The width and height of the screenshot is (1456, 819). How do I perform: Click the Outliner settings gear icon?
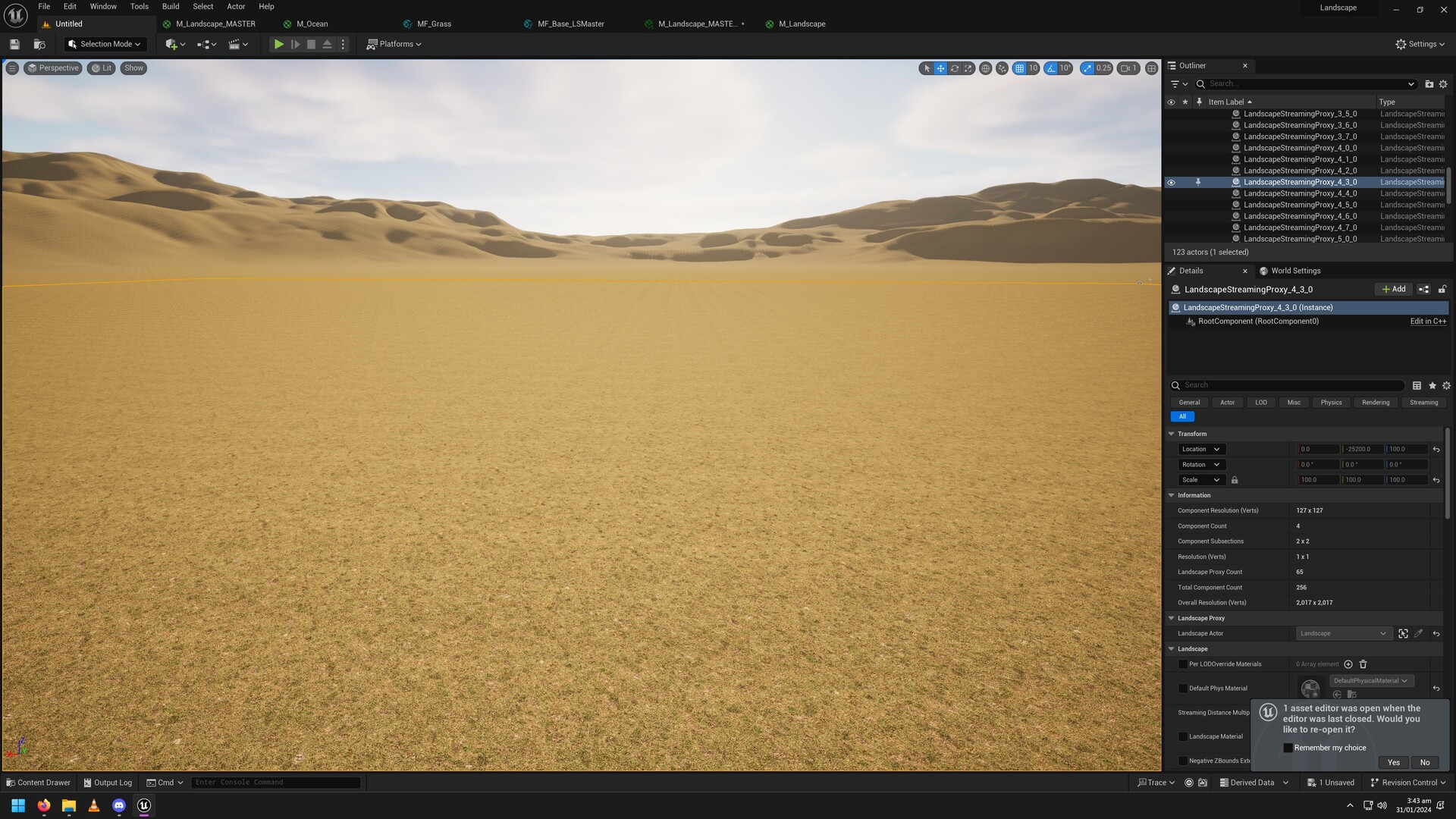click(1443, 83)
